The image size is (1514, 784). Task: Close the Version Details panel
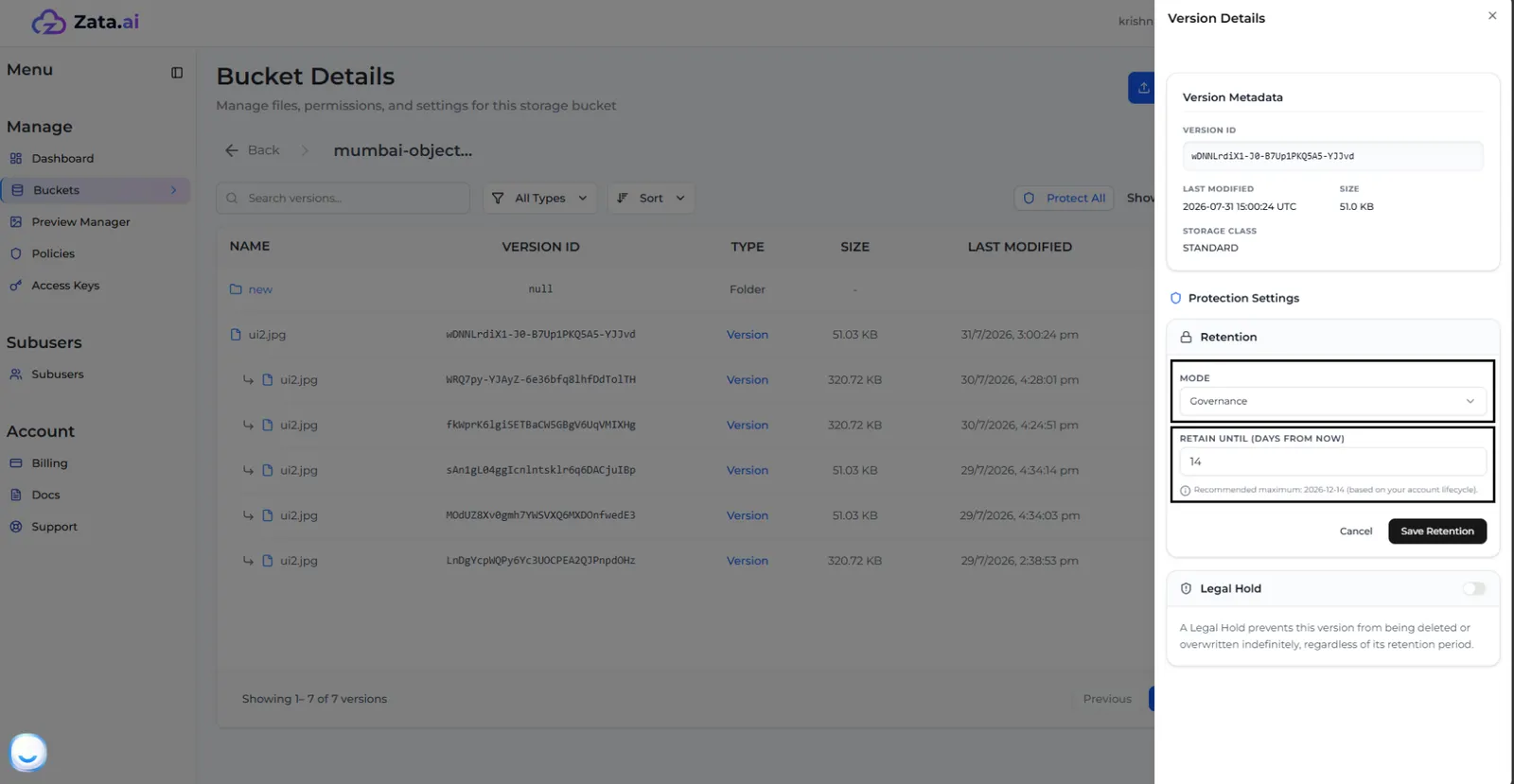(1492, 15)
